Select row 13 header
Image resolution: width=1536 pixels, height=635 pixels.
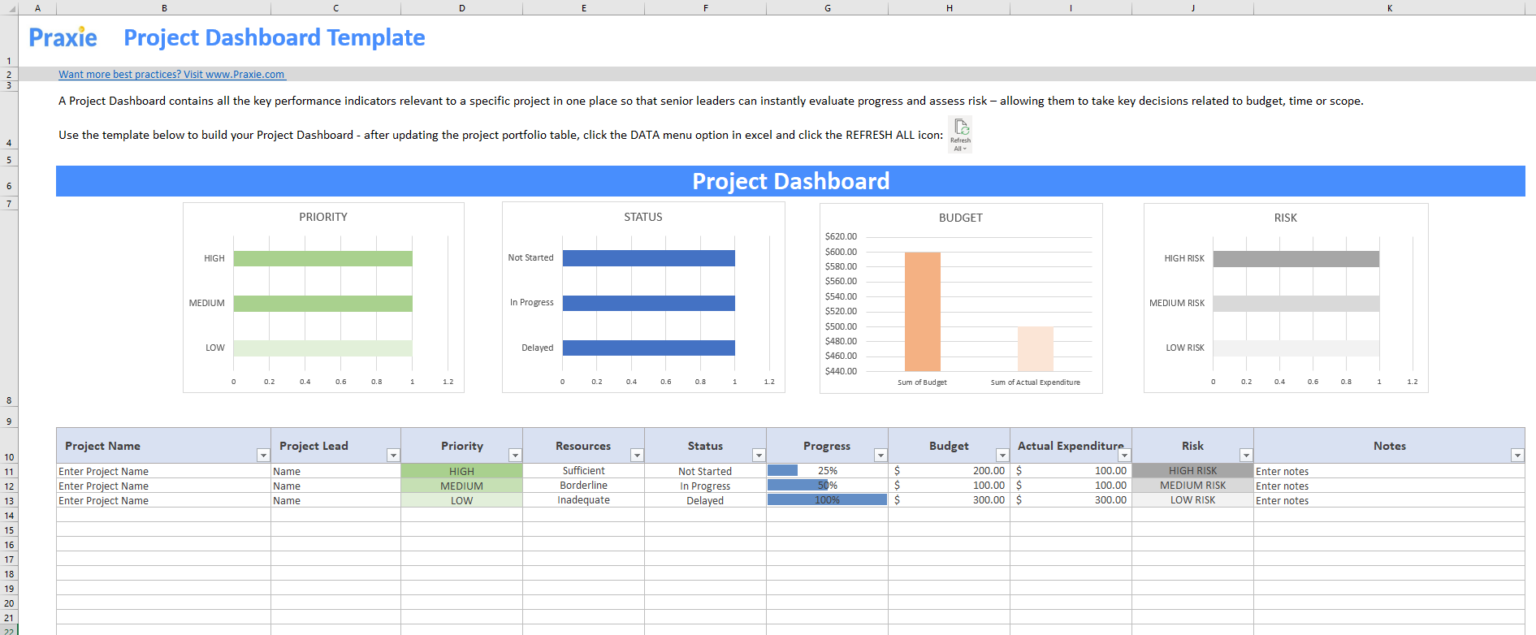click(9, 500)
